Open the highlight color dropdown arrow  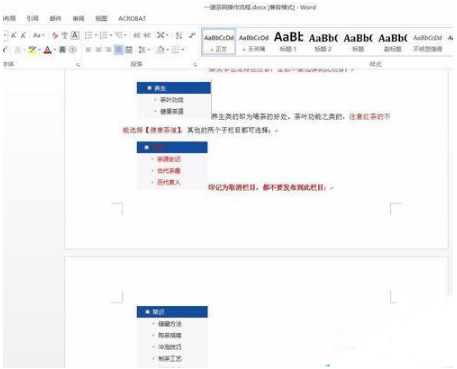(x=39, y=50)
